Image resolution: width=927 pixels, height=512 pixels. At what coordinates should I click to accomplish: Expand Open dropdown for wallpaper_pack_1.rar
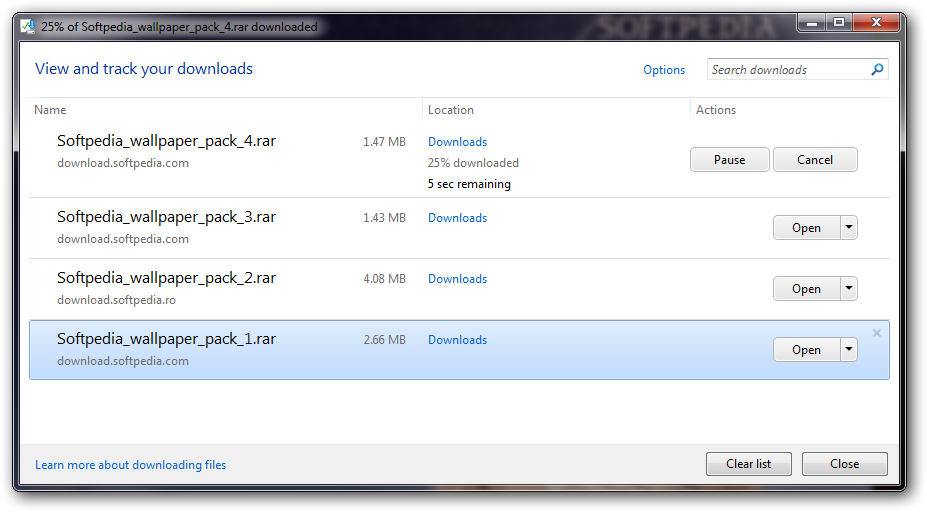click(x=848, y=349)
